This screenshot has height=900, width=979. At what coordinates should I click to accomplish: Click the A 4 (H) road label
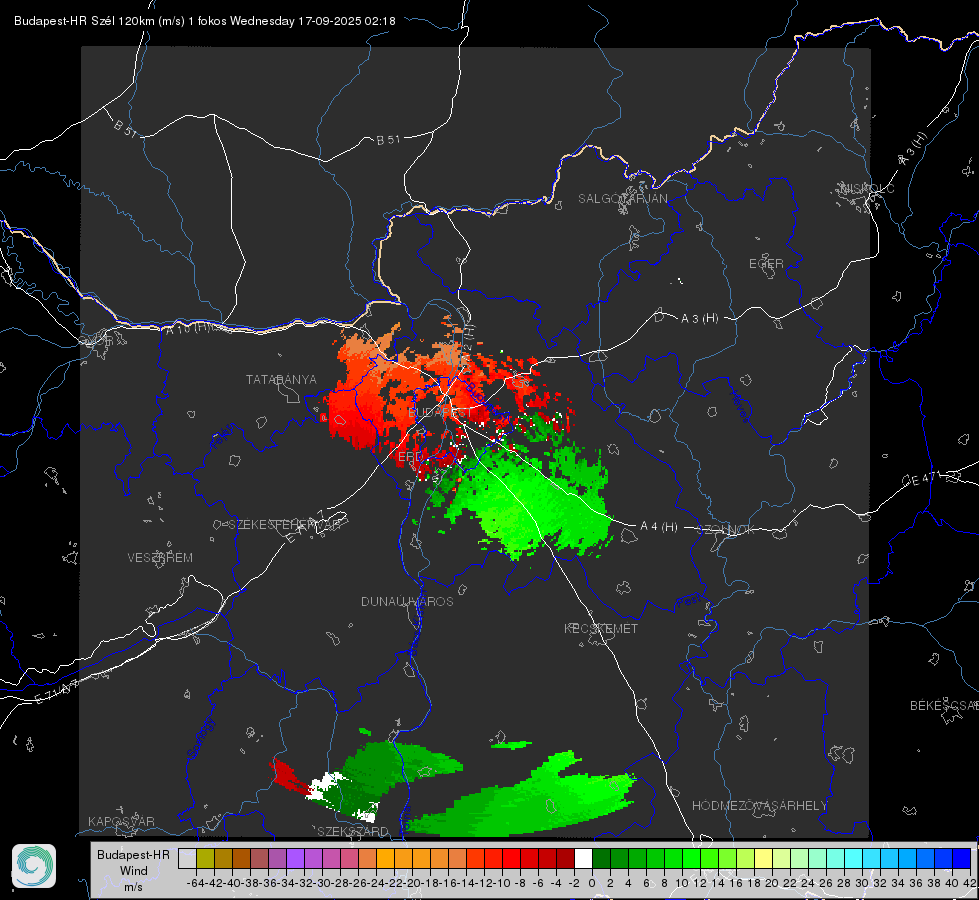pyautogui.click(x=659, y=527)
